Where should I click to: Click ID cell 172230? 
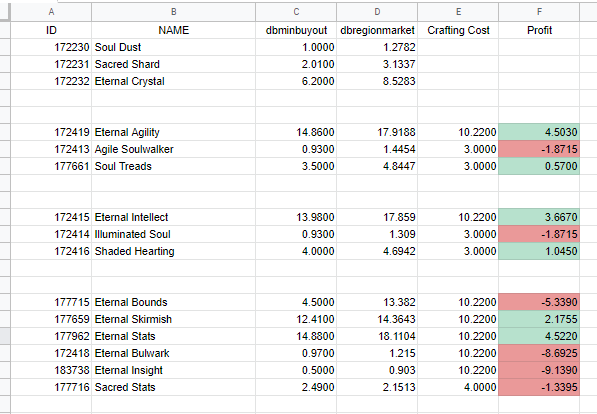click(51, 47)
